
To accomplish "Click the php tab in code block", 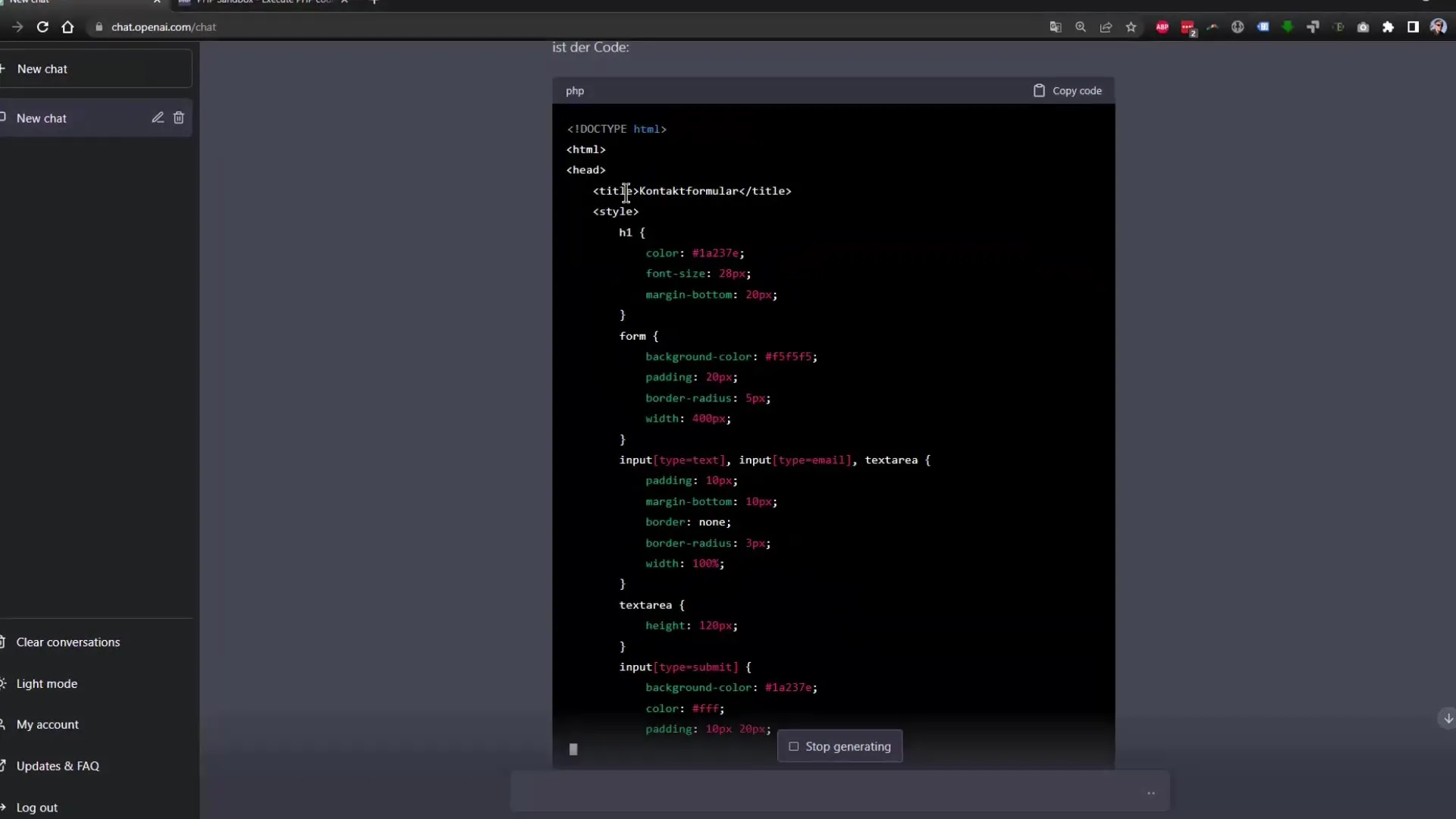I will (575, 91).
